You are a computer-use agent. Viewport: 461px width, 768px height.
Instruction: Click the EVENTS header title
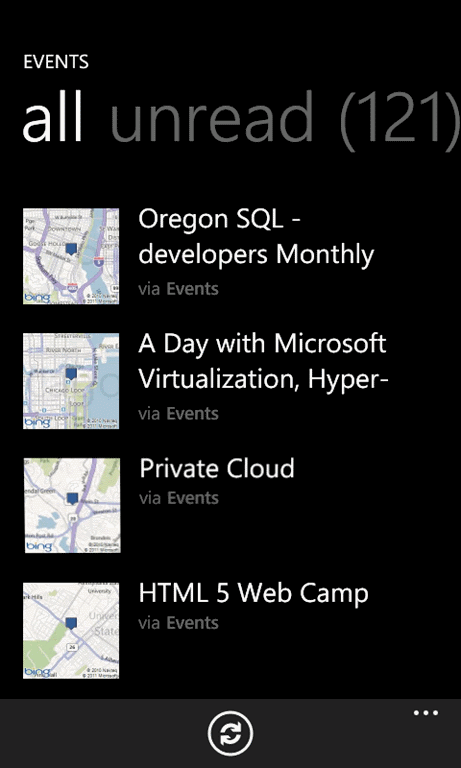(56, 62)
